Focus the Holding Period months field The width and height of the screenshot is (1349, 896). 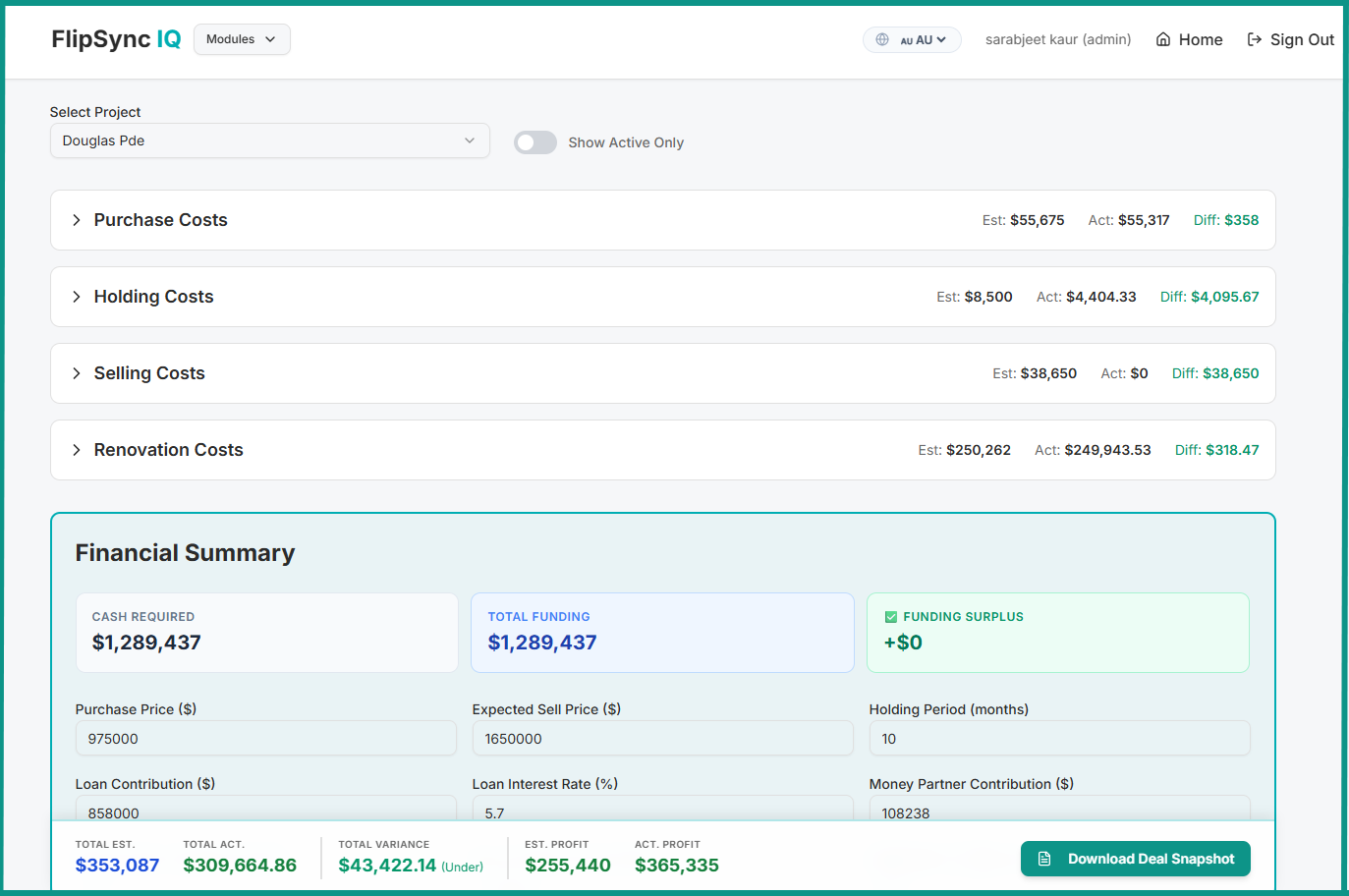pos(1058,739)
